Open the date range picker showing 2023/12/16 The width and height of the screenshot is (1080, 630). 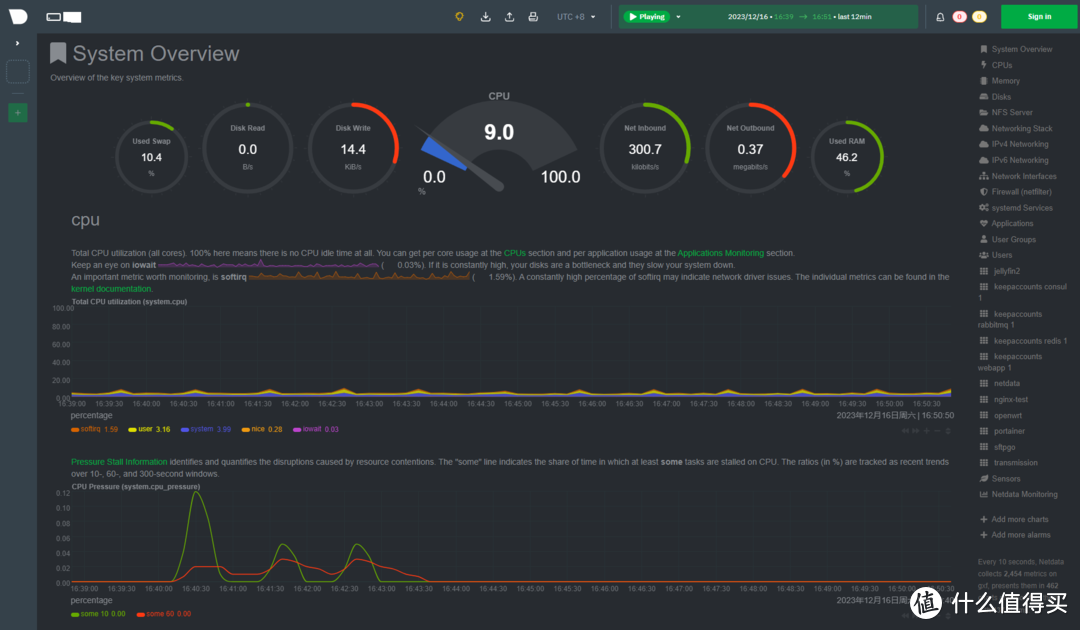pyautogui.click(x=800, y=17)
